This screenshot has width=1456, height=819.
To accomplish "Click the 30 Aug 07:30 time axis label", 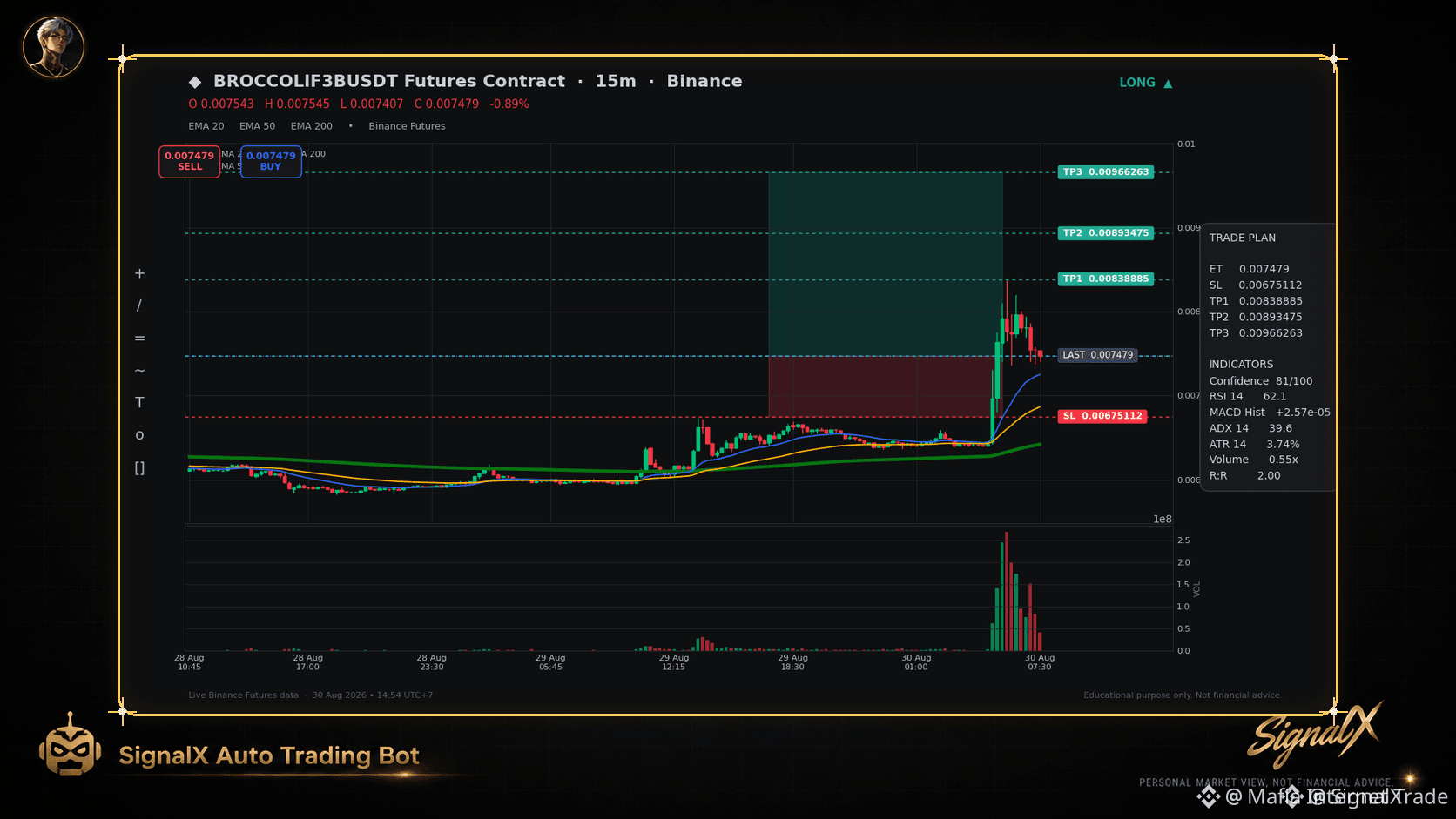I will (1040, 662).
